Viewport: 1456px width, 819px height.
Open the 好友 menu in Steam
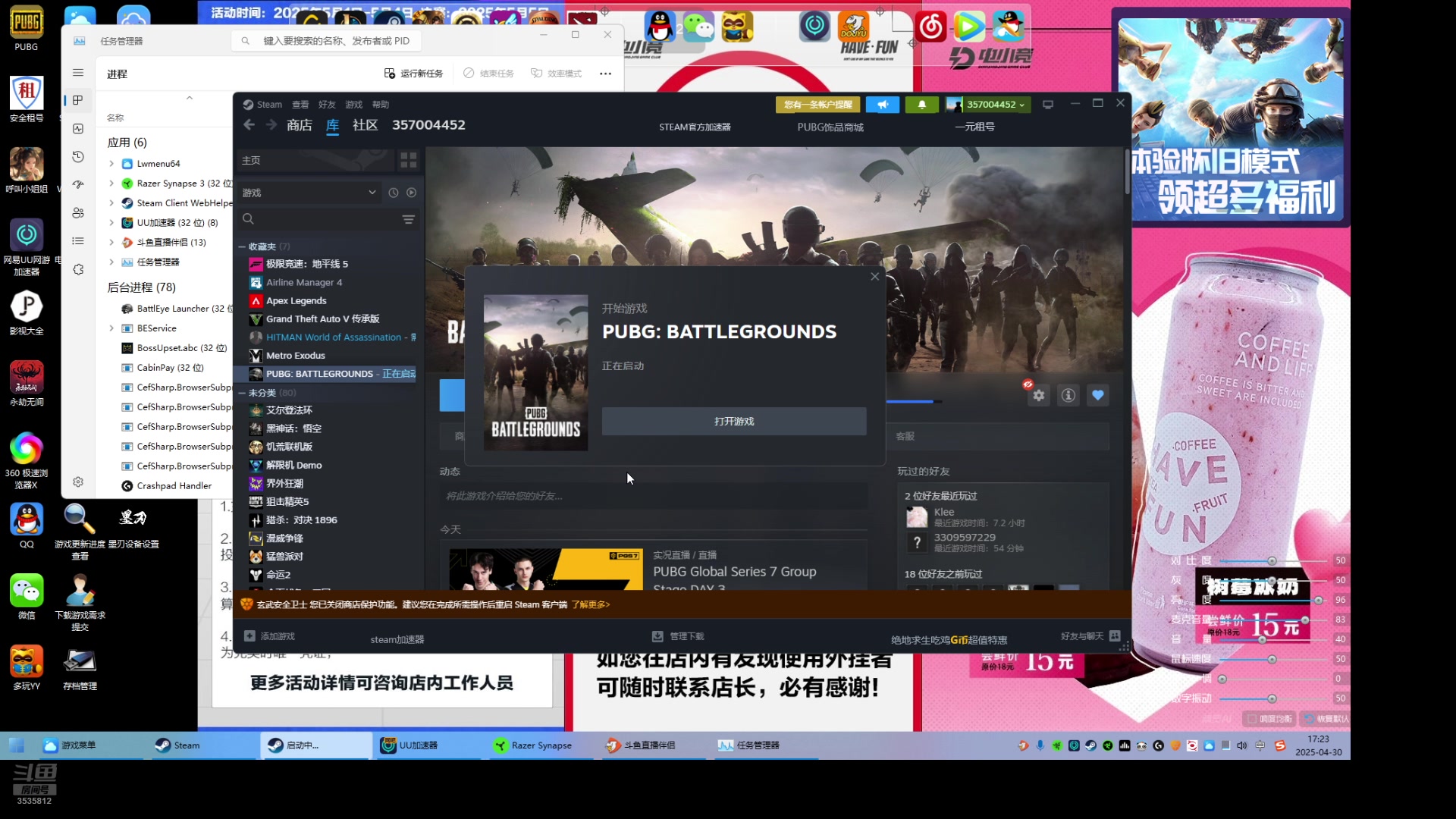tap(327, 105)
